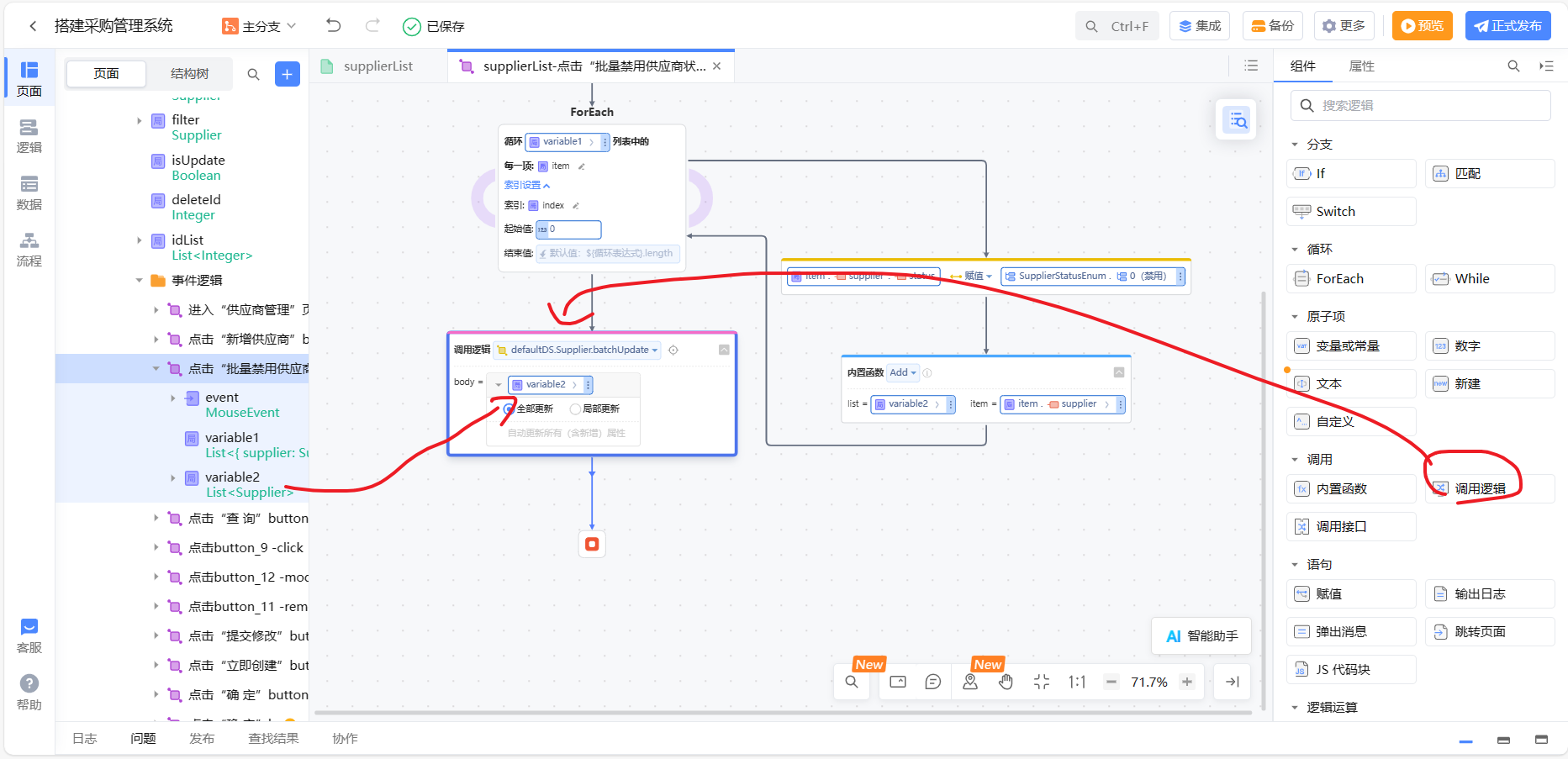The image size is (1568, 759).
Task: Click the fit-to-screen icon in the bottom toolbar
Action: 1042,682
